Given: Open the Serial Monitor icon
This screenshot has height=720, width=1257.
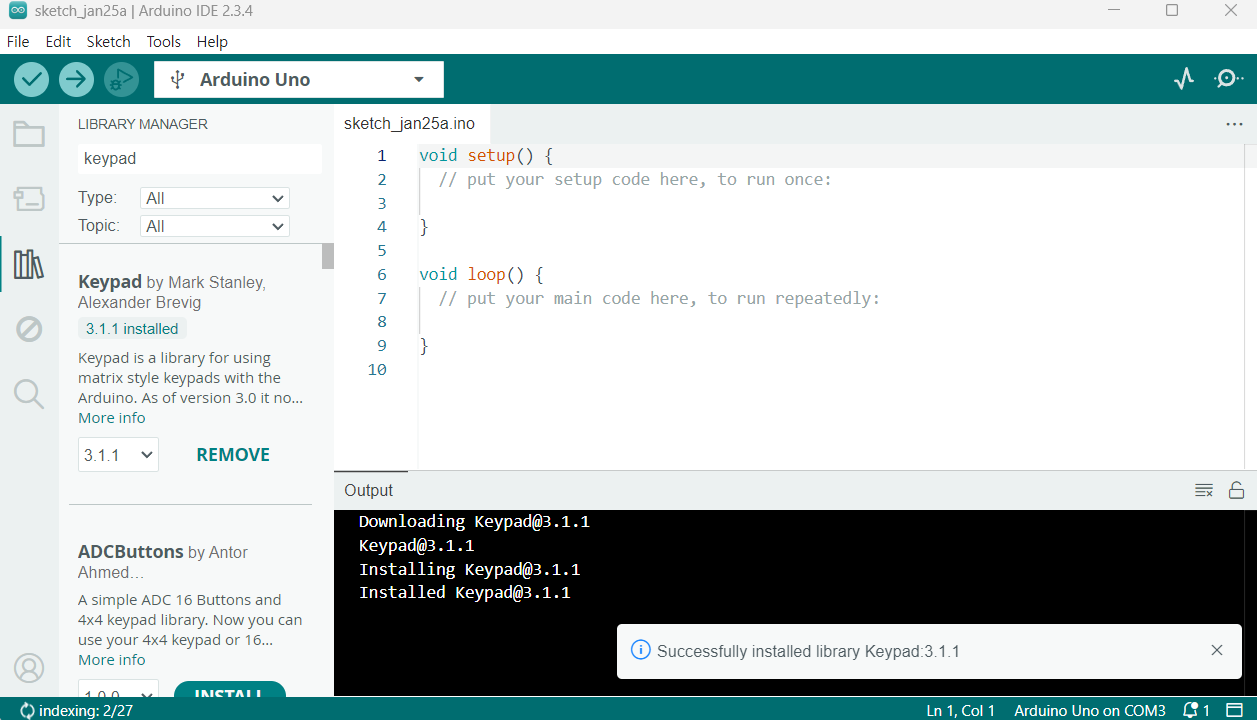Looking at the screenshot, I should click(x=1229, y=79).
